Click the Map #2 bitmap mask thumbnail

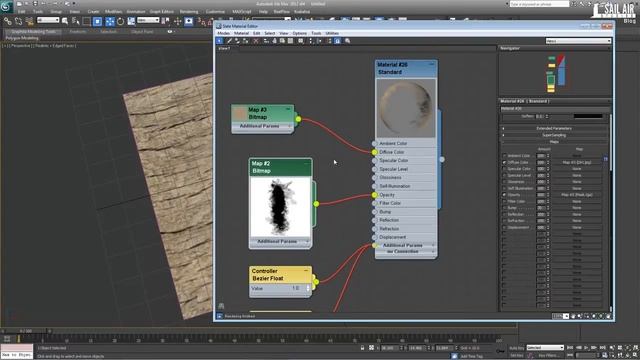coord(280,207)
